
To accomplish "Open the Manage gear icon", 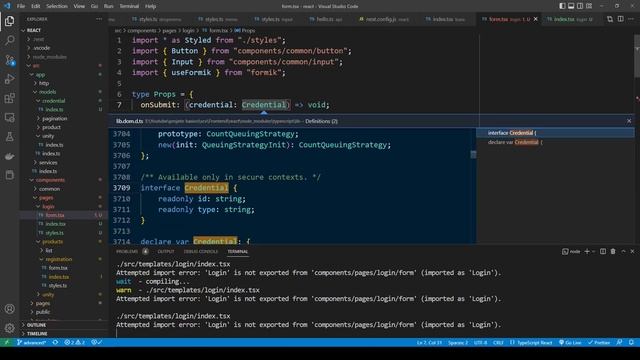I will point(9,328).
